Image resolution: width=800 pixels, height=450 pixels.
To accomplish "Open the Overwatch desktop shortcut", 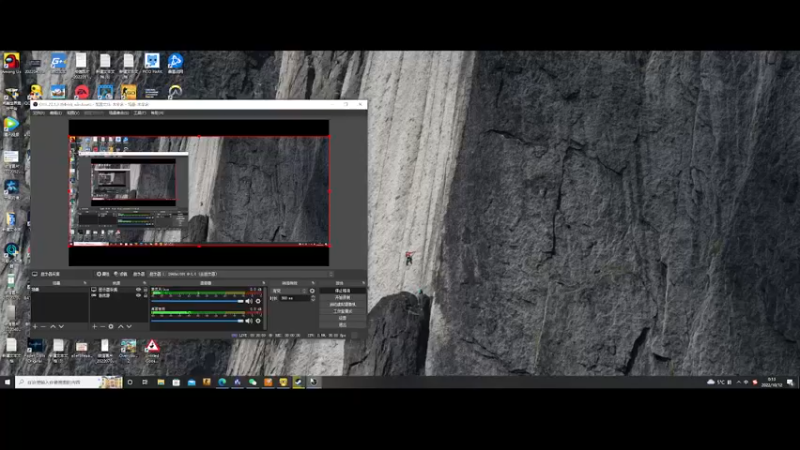I will coord(175,92).
